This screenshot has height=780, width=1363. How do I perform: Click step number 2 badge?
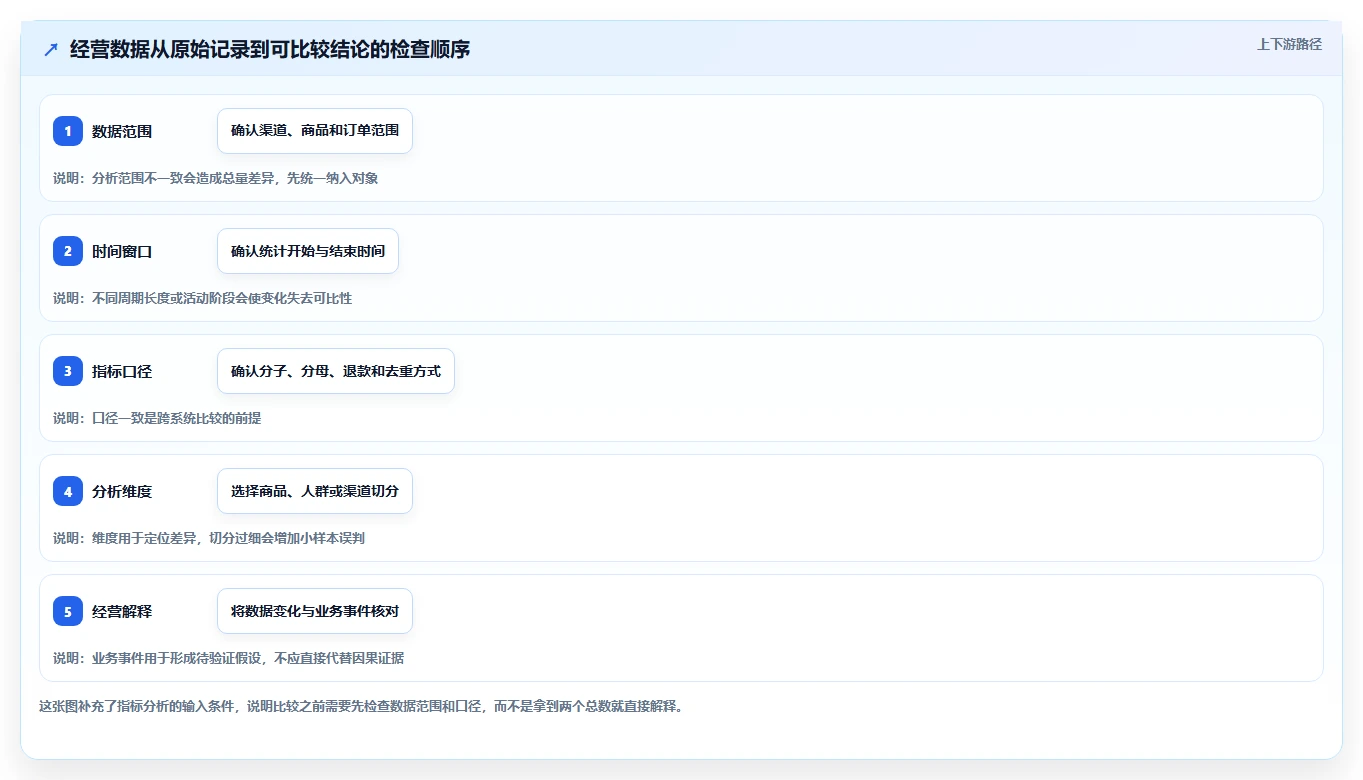(68, 251)
